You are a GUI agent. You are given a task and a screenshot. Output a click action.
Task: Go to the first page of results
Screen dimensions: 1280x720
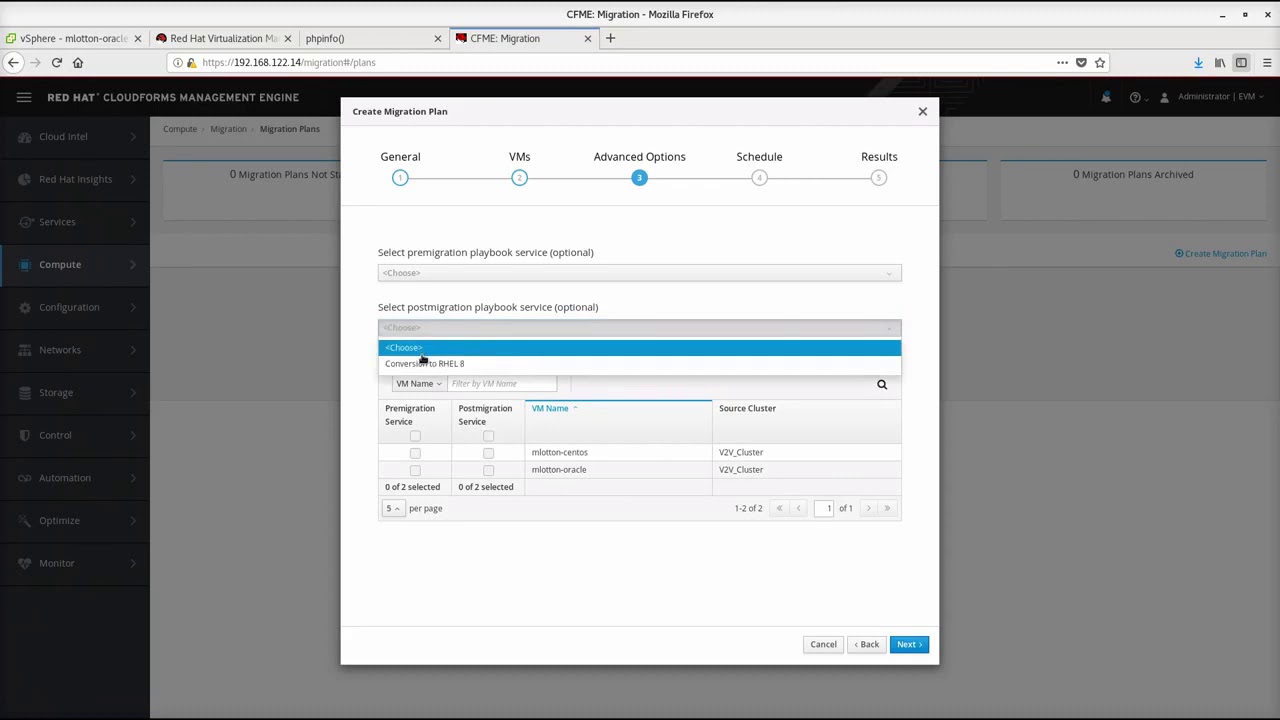(779, 508)
